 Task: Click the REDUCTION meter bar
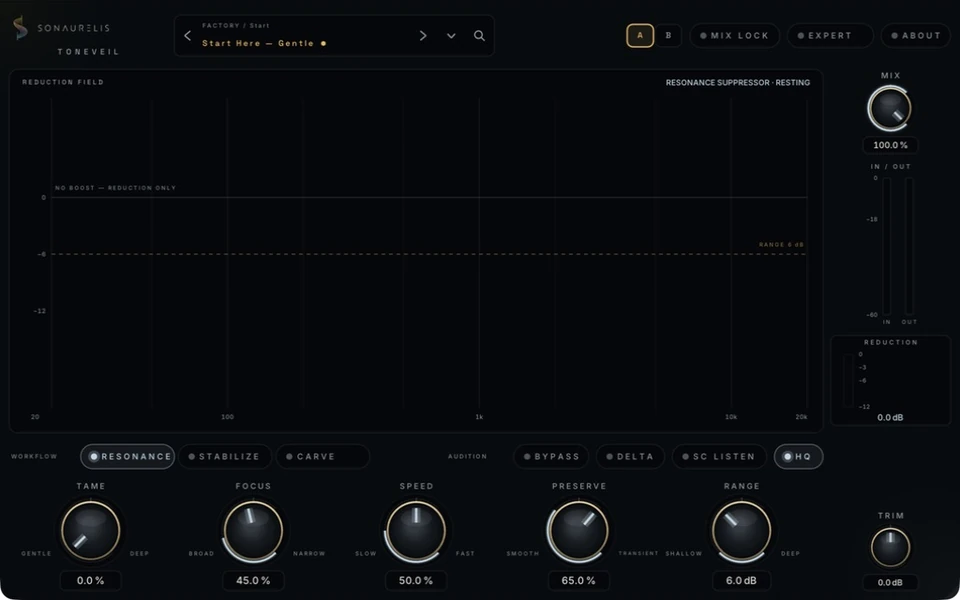(848, 380)
